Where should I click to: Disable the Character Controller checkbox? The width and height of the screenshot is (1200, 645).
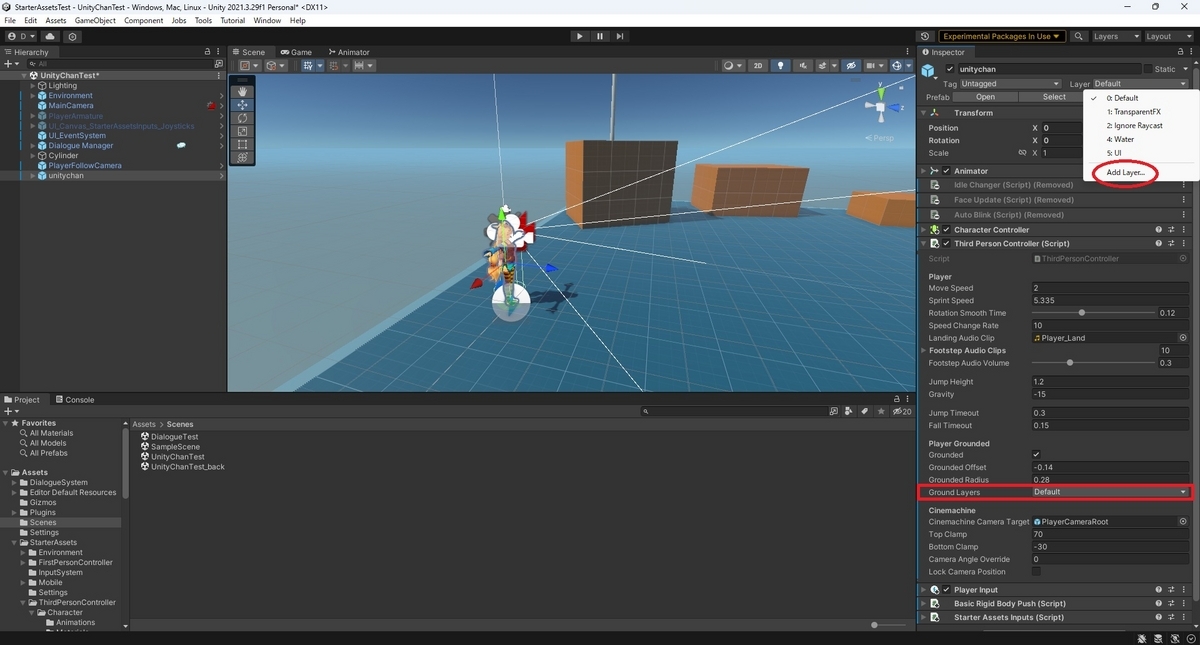click(946, 229)
